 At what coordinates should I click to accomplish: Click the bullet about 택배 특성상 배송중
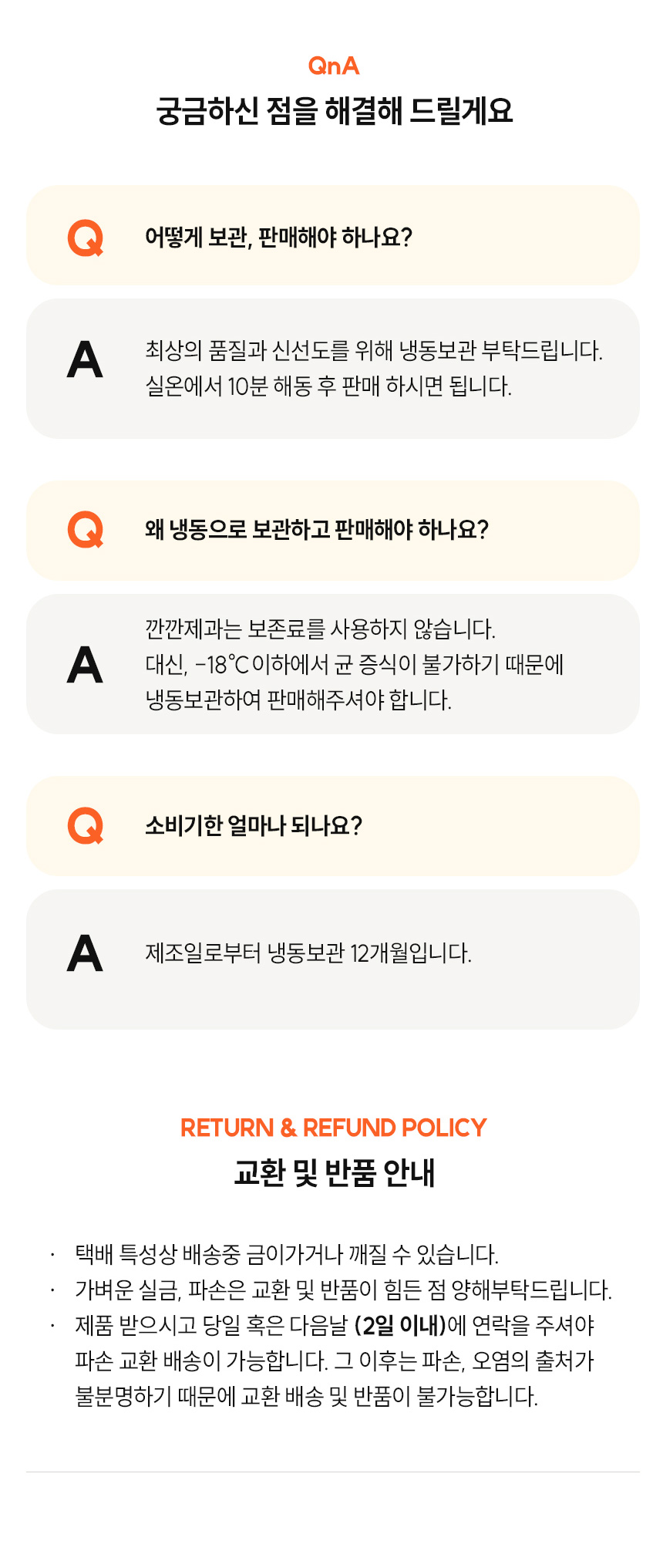pyautogui.click(x=287, y=1254)
